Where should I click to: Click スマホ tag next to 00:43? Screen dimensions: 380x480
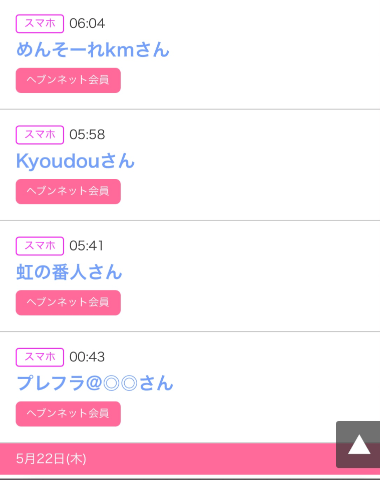coord(40,357)
